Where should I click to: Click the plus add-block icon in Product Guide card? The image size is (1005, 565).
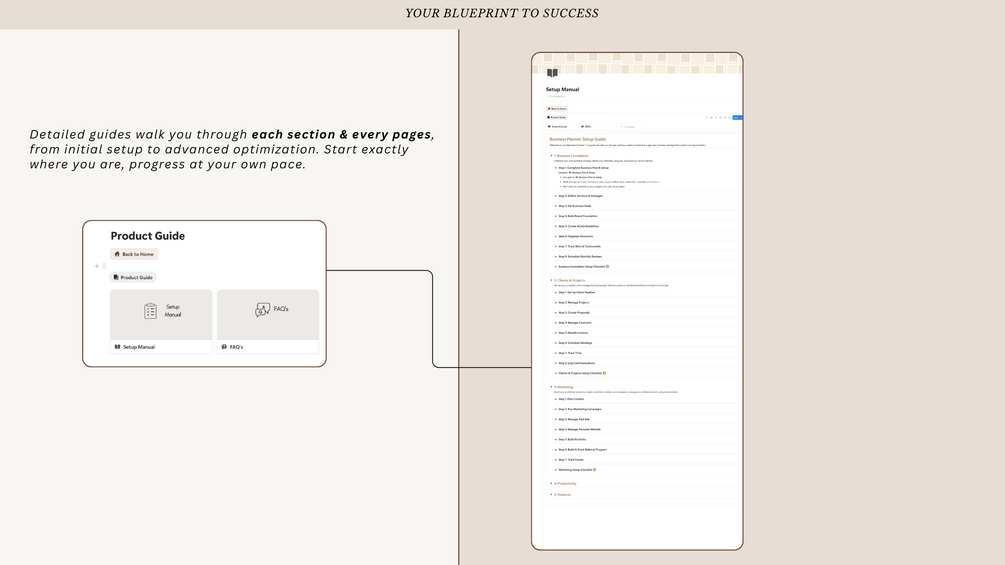(x=97, y=266)
